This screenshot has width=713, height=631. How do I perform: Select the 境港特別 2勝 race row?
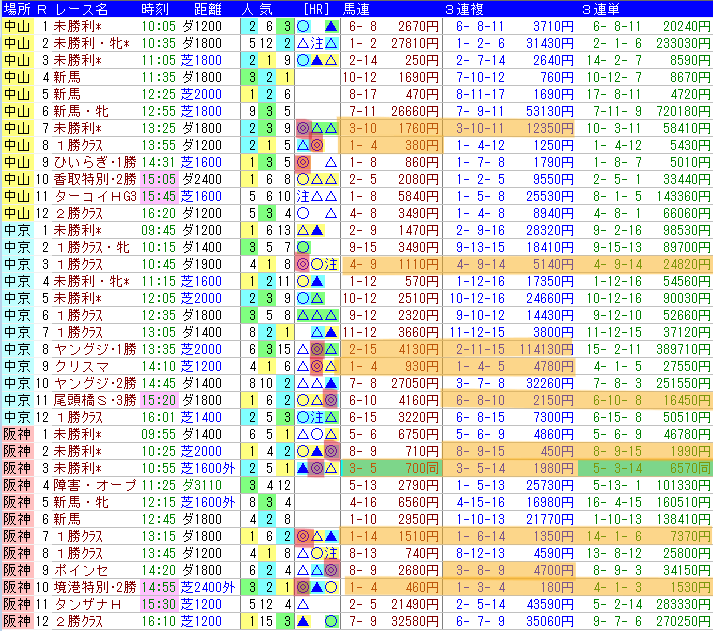click(356, 587)
